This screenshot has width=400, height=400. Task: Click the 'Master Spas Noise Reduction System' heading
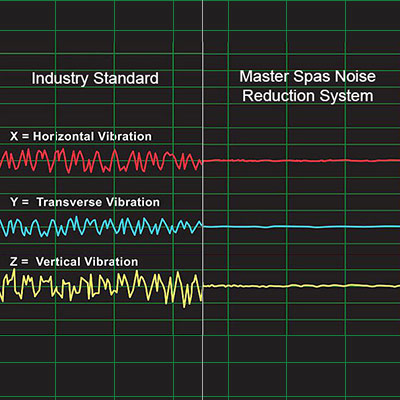308,86
